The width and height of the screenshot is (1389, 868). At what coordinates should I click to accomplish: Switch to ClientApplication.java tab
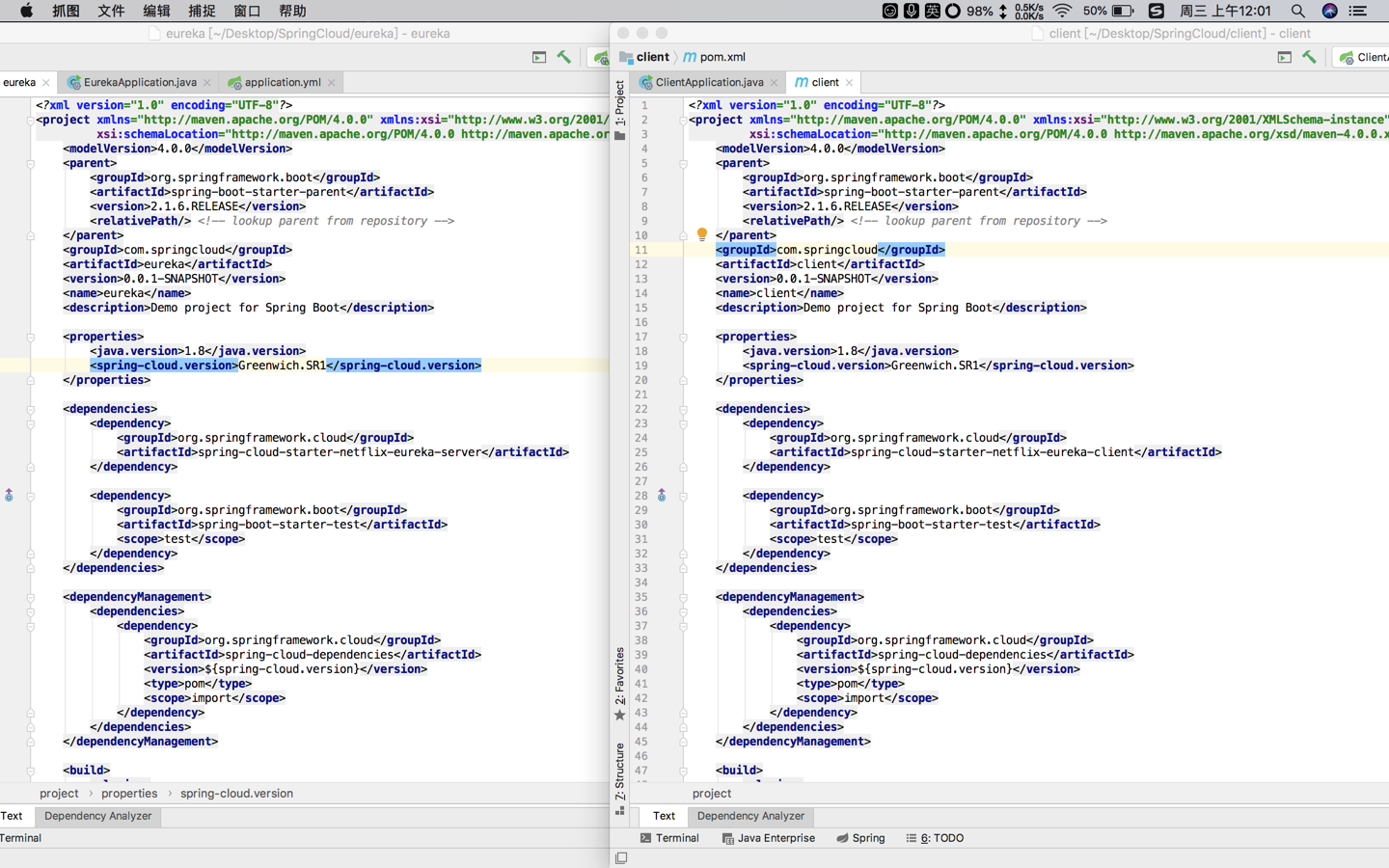pos(709,83)
